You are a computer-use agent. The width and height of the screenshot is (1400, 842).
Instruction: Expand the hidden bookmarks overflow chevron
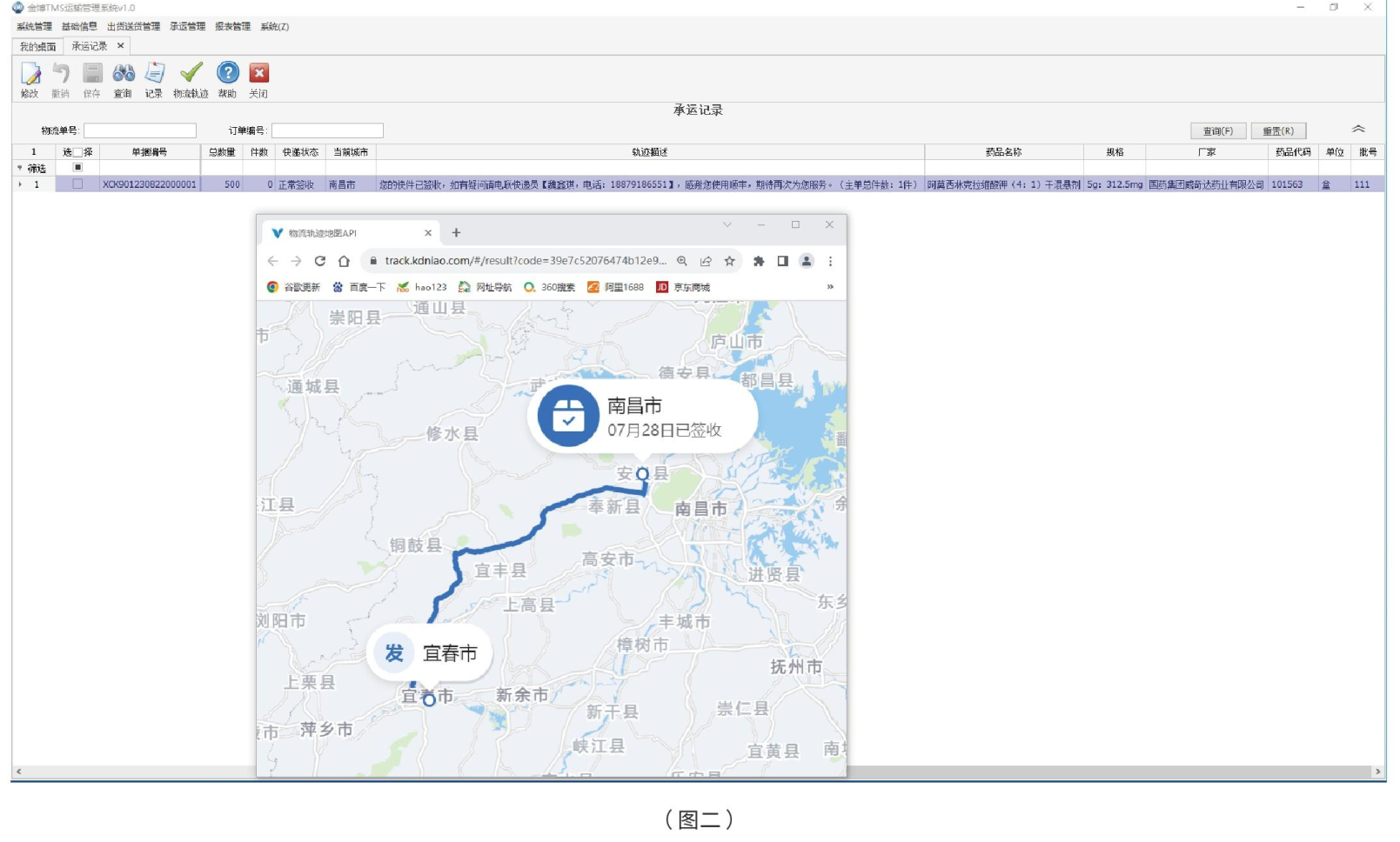[x=830, y=287]
